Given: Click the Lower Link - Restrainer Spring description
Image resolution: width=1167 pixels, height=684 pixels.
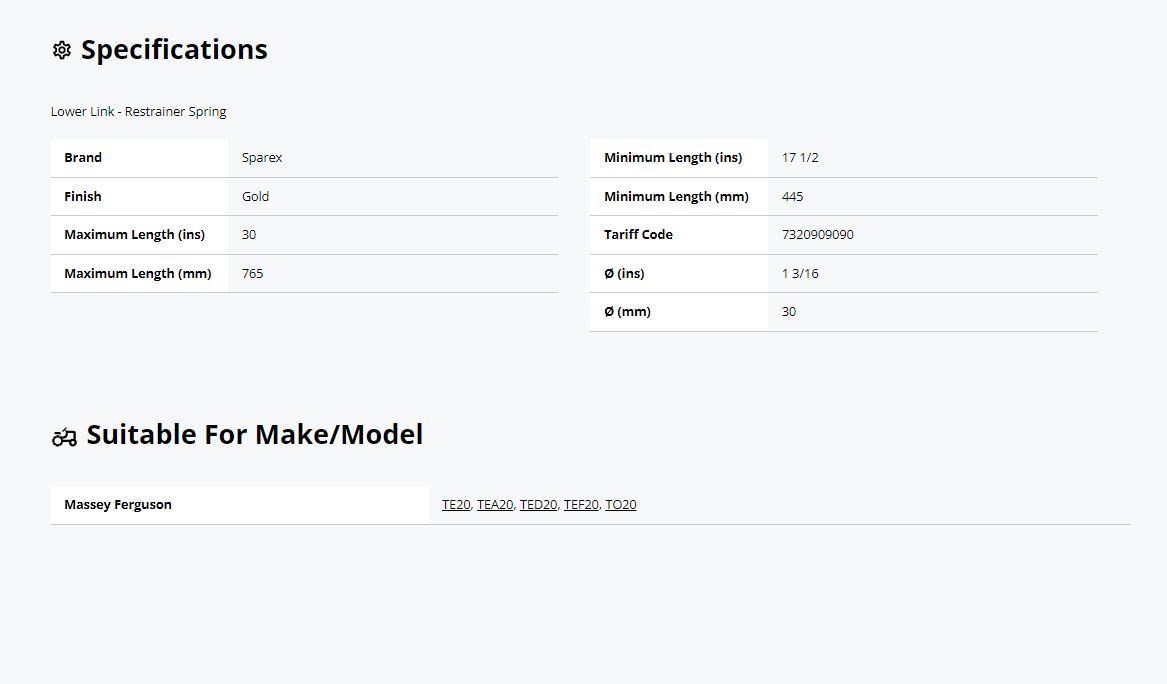Looking at the screenshot, I should 139,112.
